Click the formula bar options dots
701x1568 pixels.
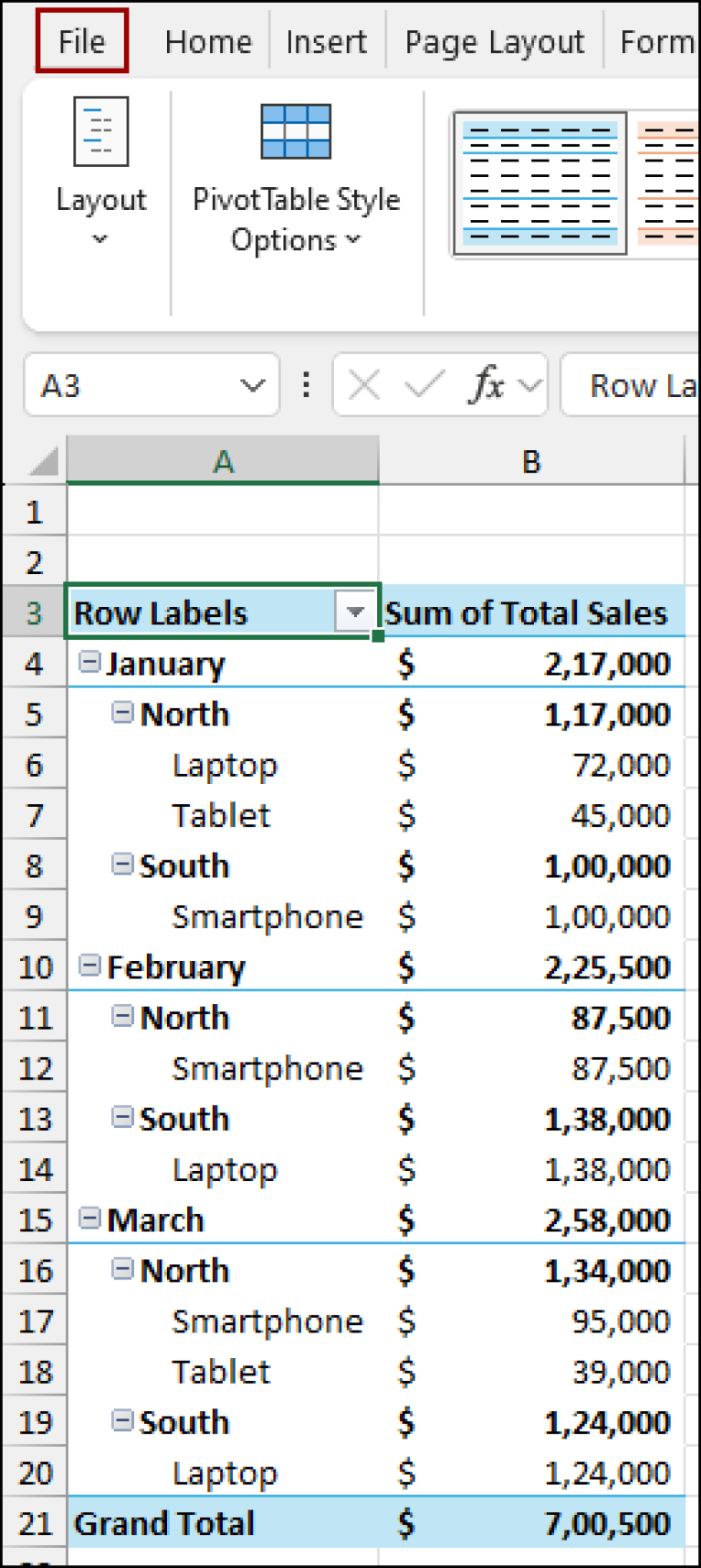point(306,385)
